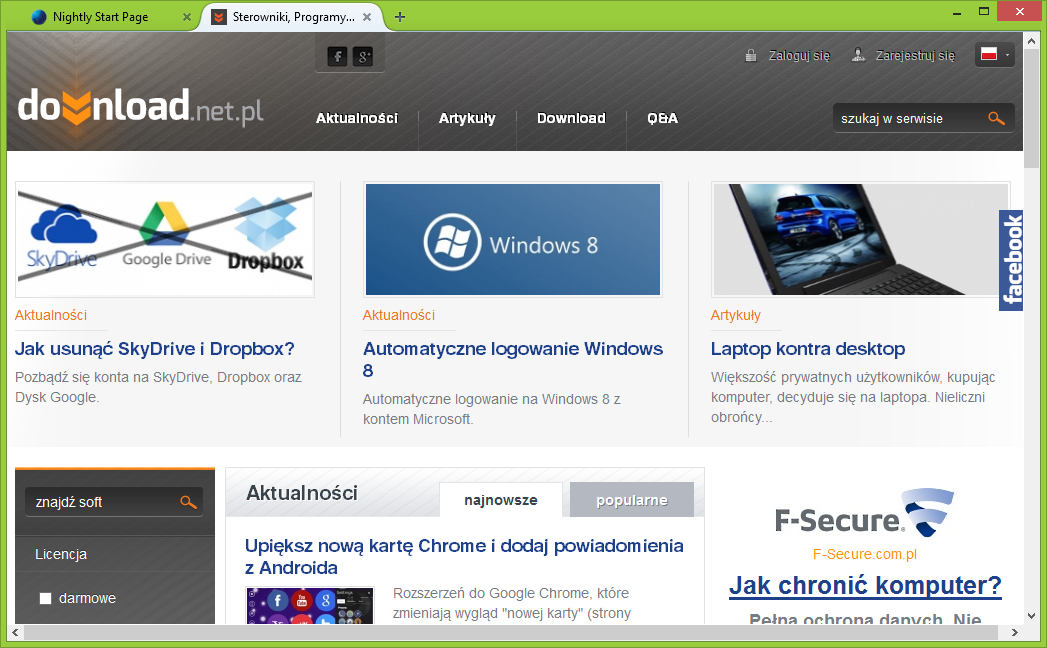The height and width of the screenshot is (648, 1047).
Task: Click the F-Secure logo advertisement
Action: 865,513
